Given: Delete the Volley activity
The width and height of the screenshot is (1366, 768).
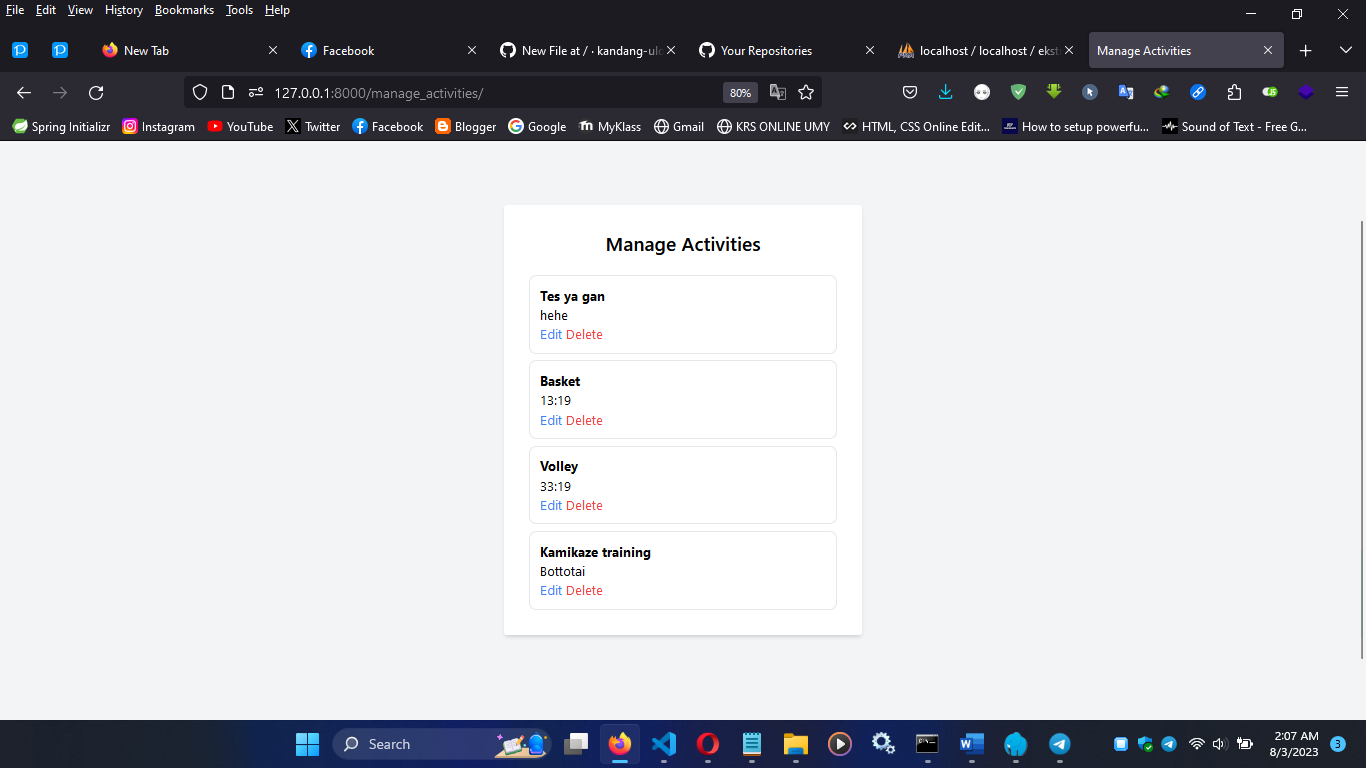Looking at the screenshot, I should pyautogui.click(x=584, y=505).
